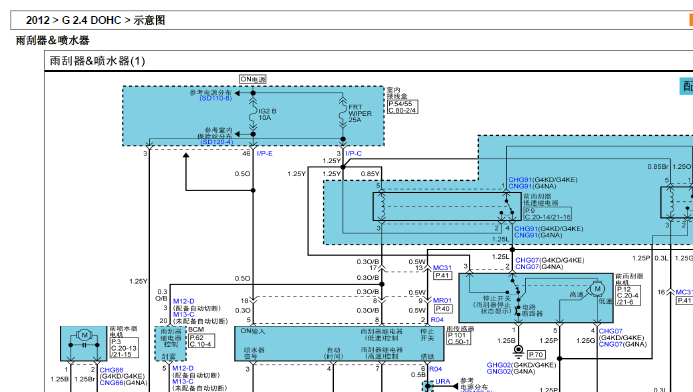Image resolution: width=693 pixels, height=392 pixels.
Task: Click the low-speed relay coil symbol
Action: pyautogui.click(x=381, y=206)
